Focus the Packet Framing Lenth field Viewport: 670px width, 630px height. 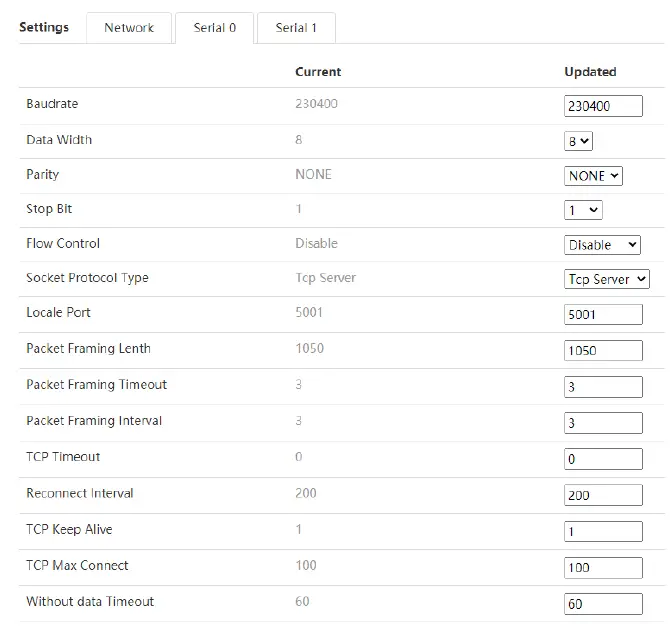point(603,351)
